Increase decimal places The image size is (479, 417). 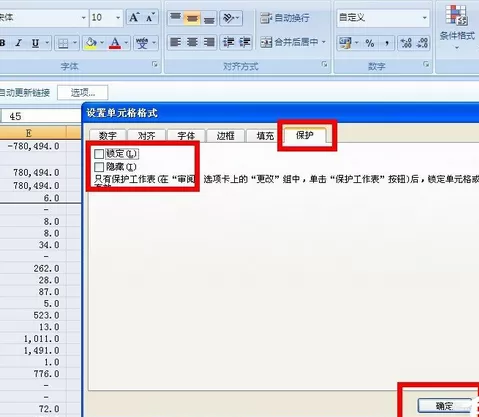click(x=406, y=43)
